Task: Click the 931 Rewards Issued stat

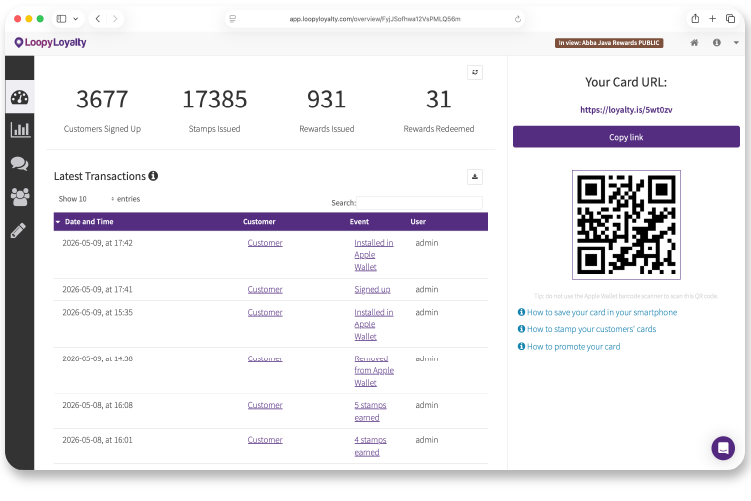Action: (327, 110)
